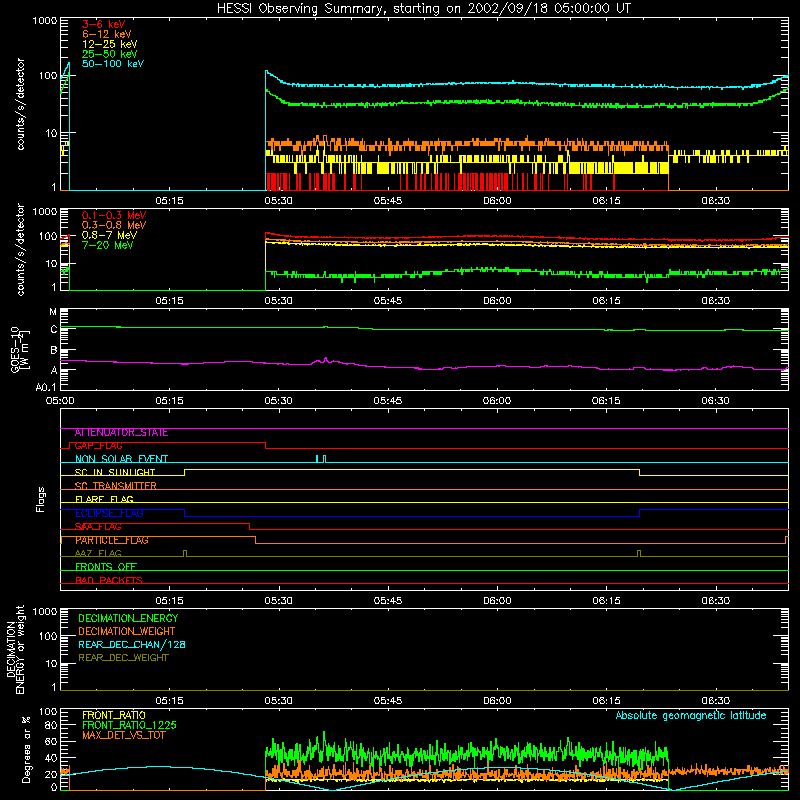Click the 05:00 time tick below GOES plot
This screenshot has width=800, height=800.
point(60,401)
